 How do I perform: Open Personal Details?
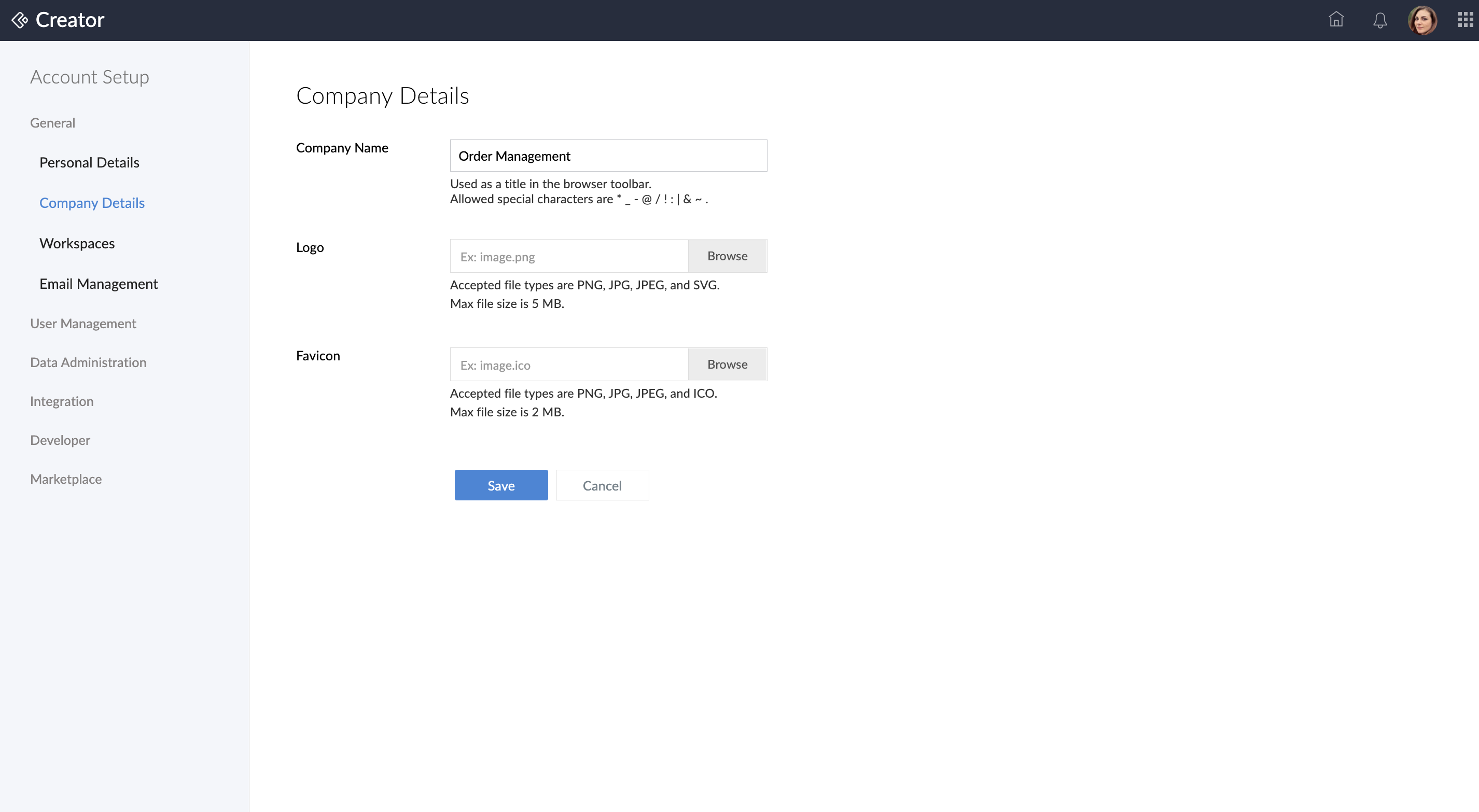point(90,162)
